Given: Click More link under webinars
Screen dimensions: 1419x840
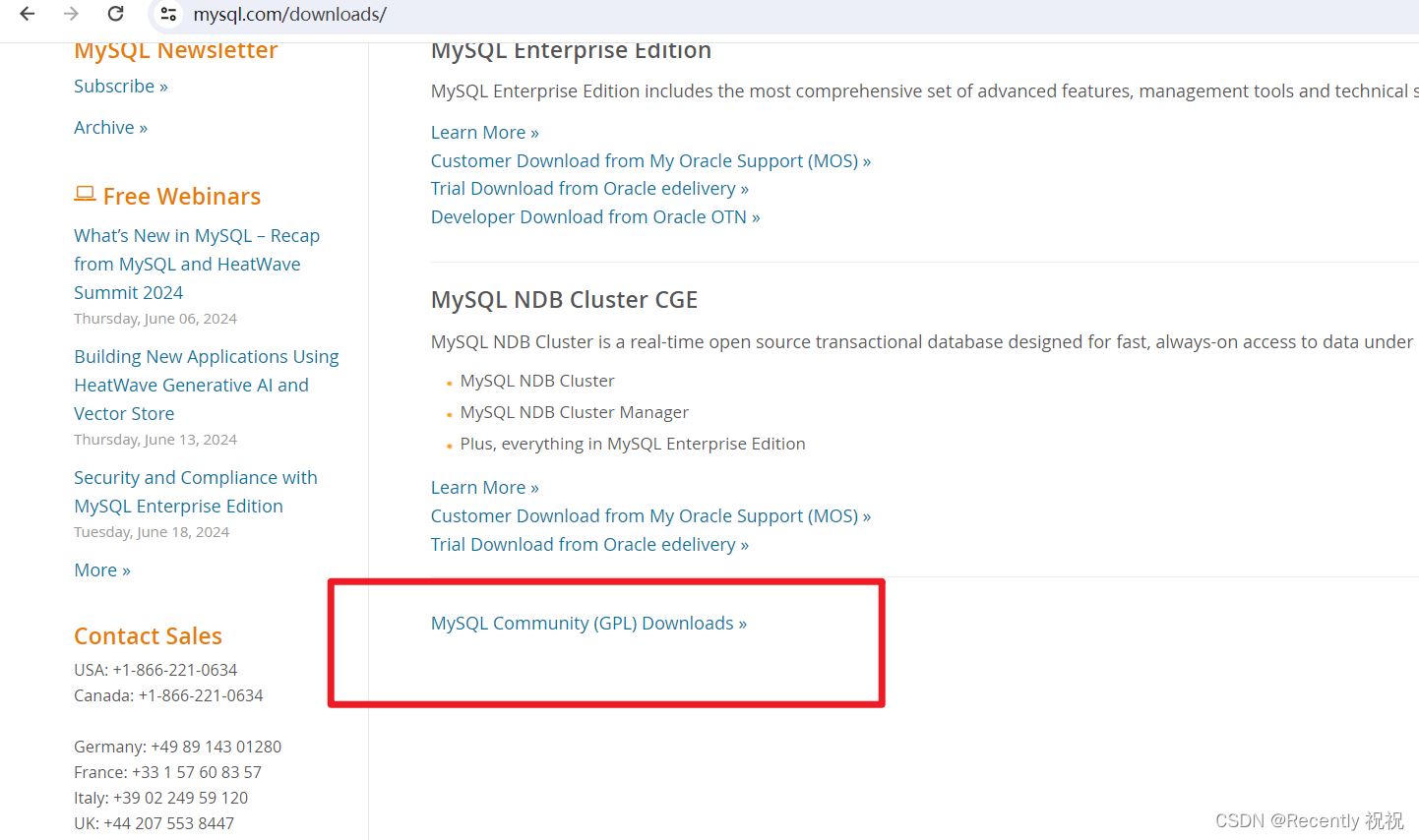Looking at the screenshot, I should pyautogui.click(x=102, y=570).
